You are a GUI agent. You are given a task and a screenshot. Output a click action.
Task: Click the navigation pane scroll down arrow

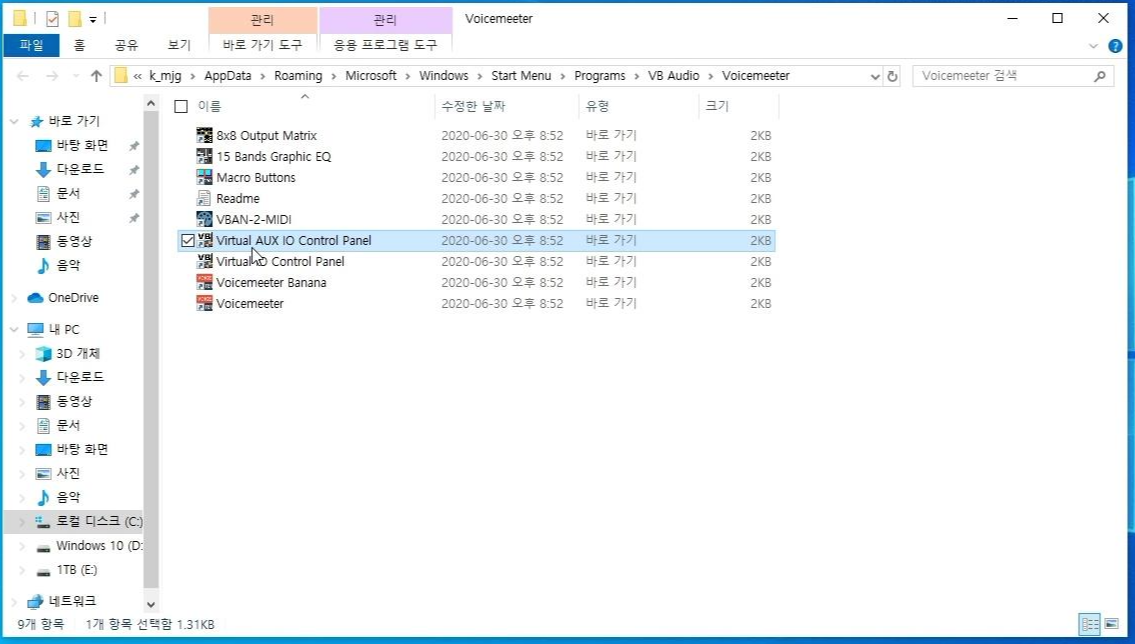(151, 604)
